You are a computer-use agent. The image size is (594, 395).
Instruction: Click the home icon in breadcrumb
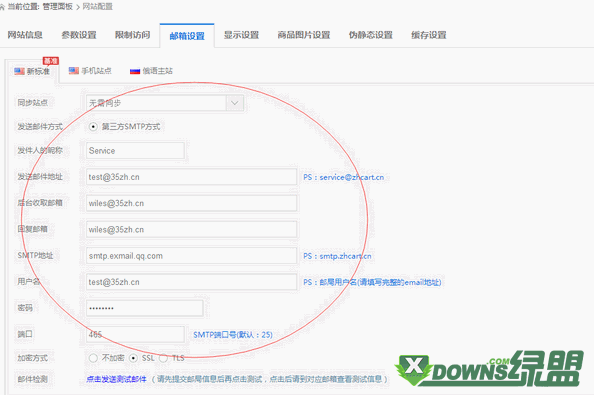tap(2, 7)
